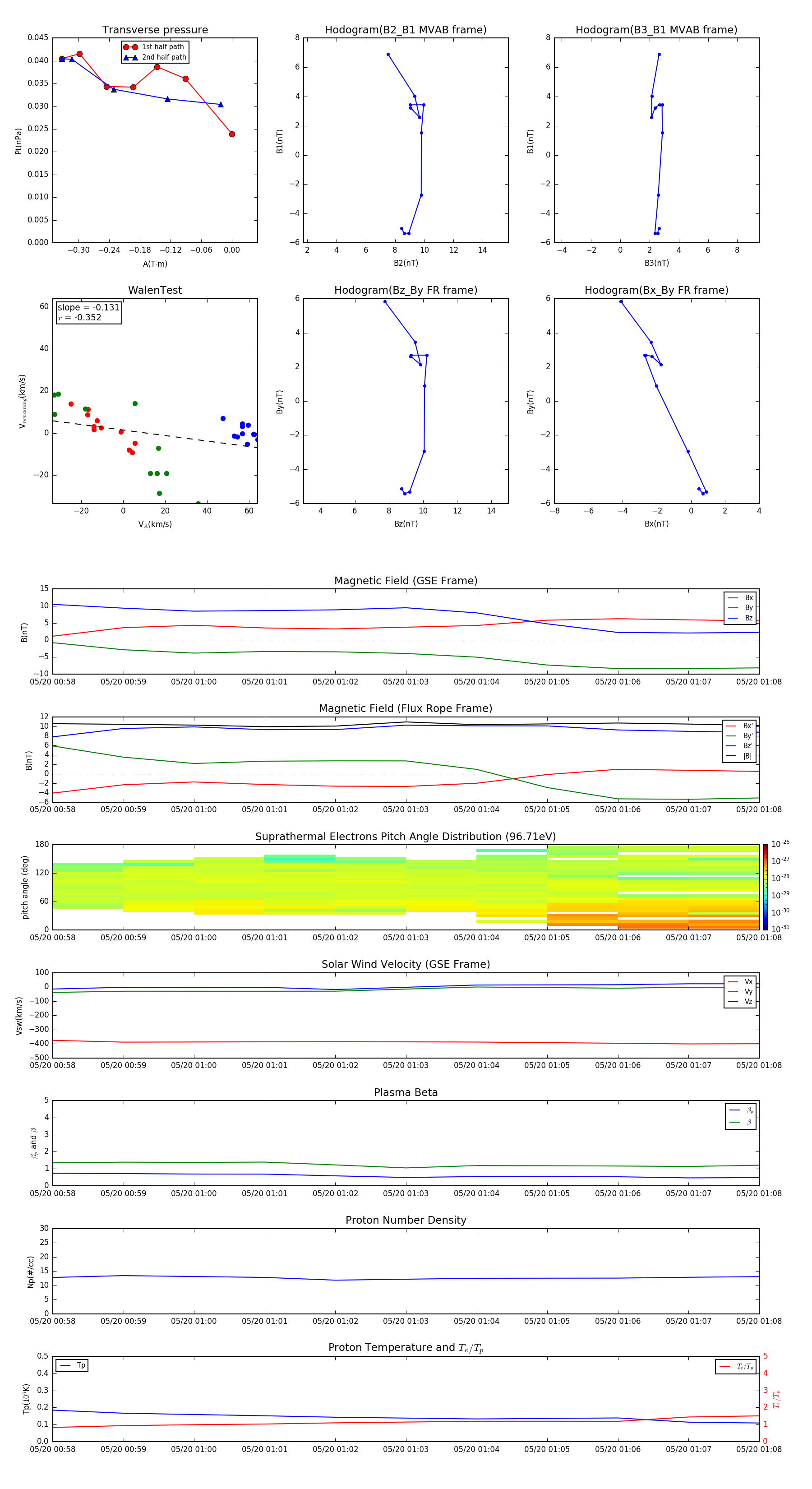This screenshot has height=1489, width=812.
Task: Click the "βp and β" y-axis label
Action: click(x=33, y=1143)
